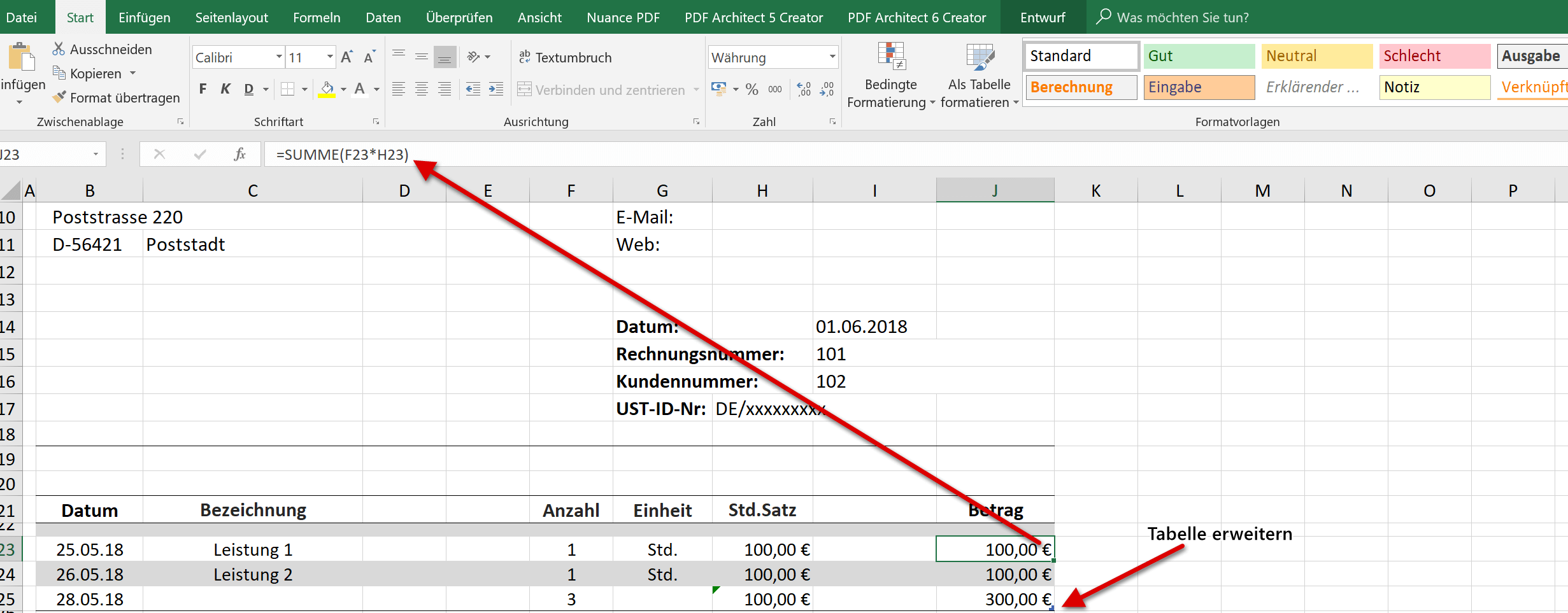Decrease font size with the small A icon

coord(369,57)
